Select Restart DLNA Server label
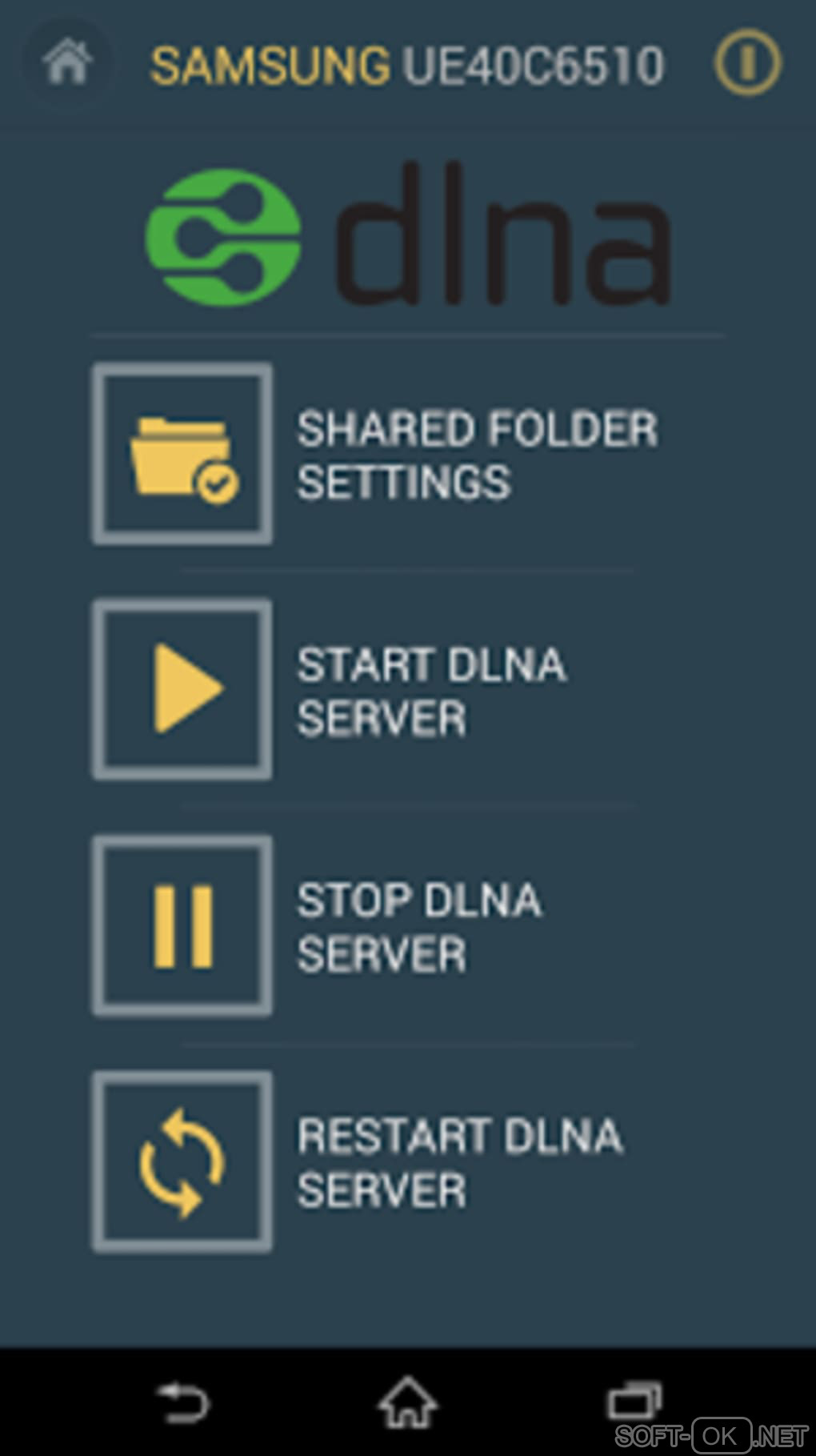The width and height of the screenshot is (816, 1456). [460, 1162]
